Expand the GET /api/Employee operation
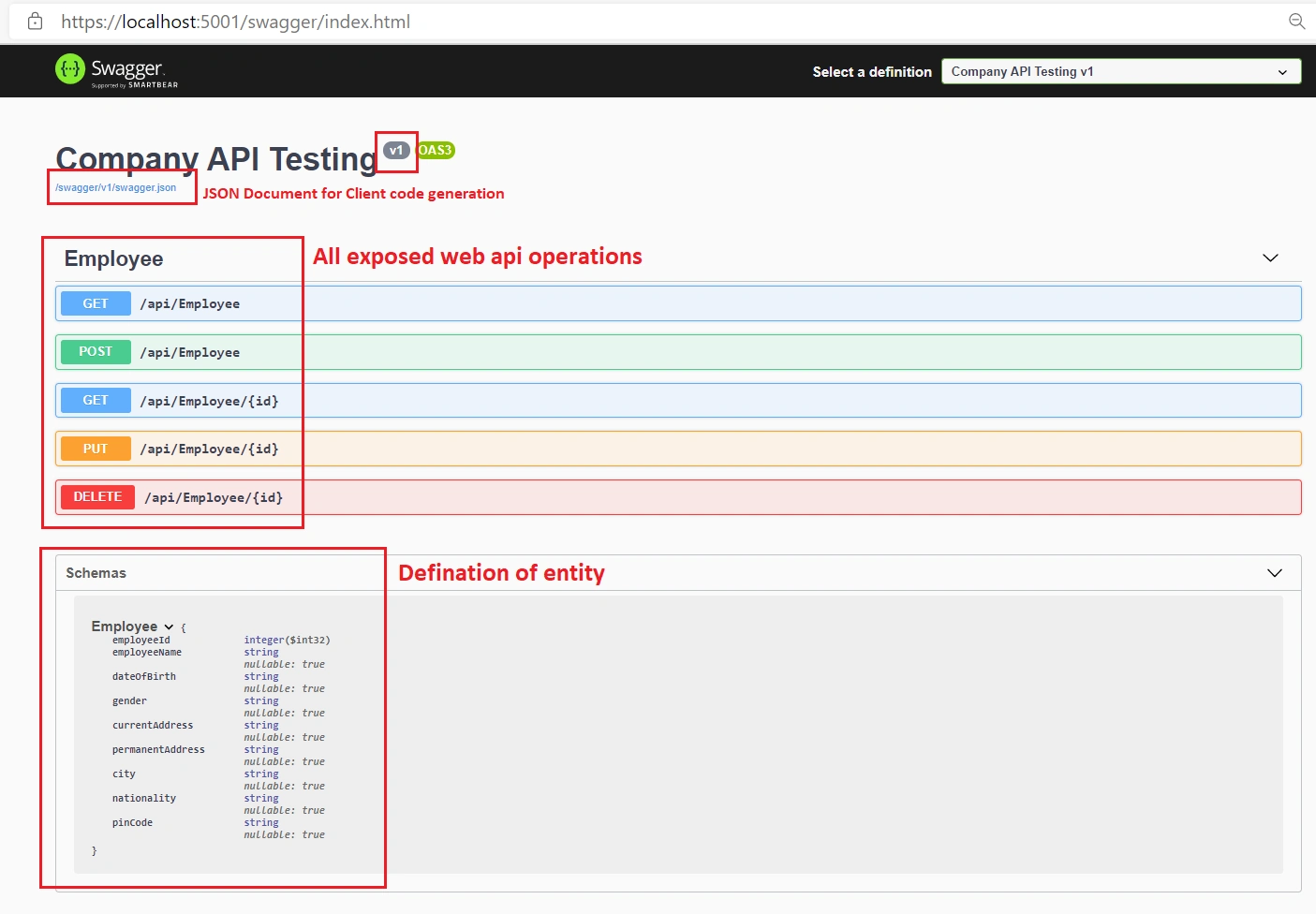 [678, 303]
